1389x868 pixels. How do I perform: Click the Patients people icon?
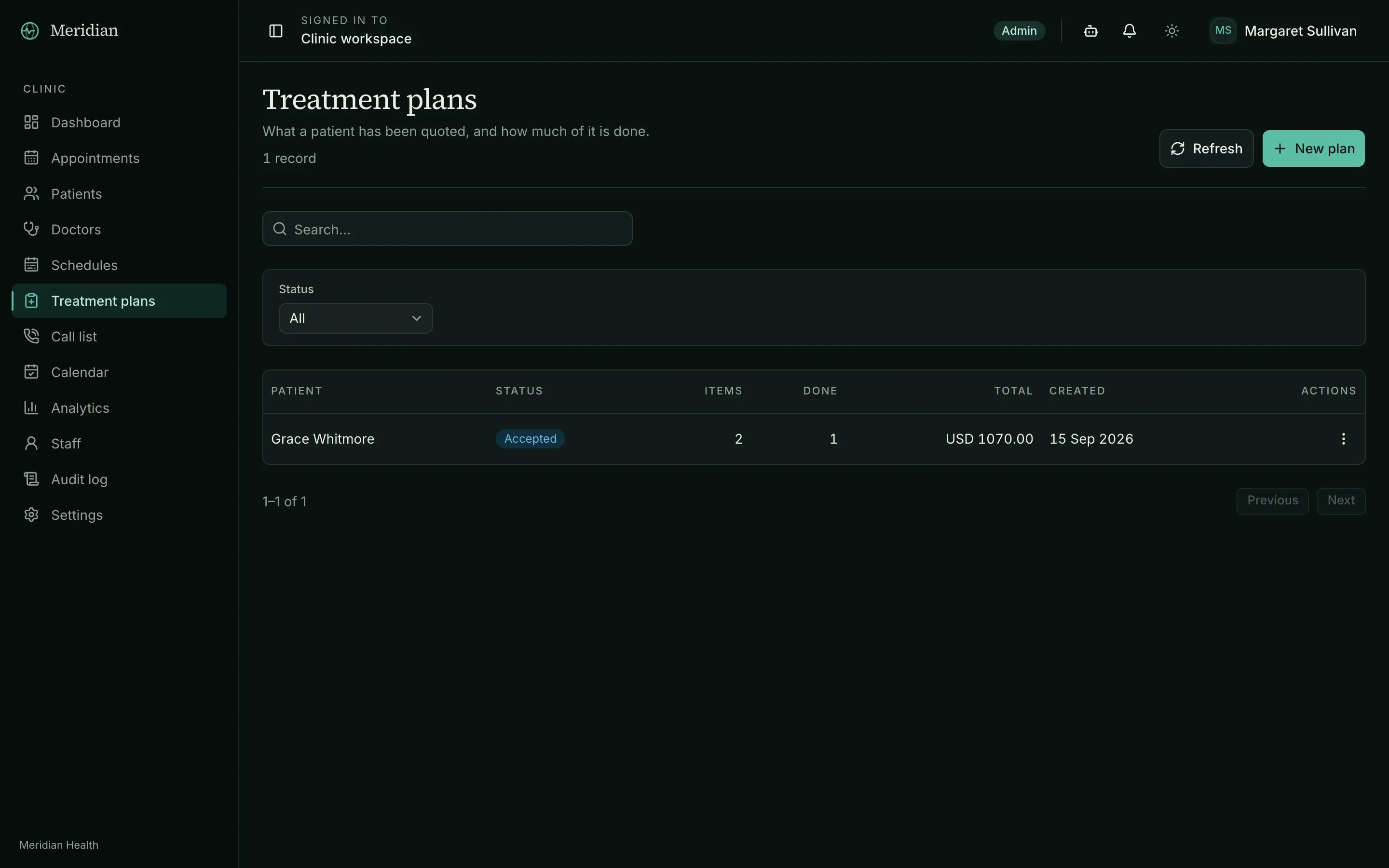pos(31,193)
